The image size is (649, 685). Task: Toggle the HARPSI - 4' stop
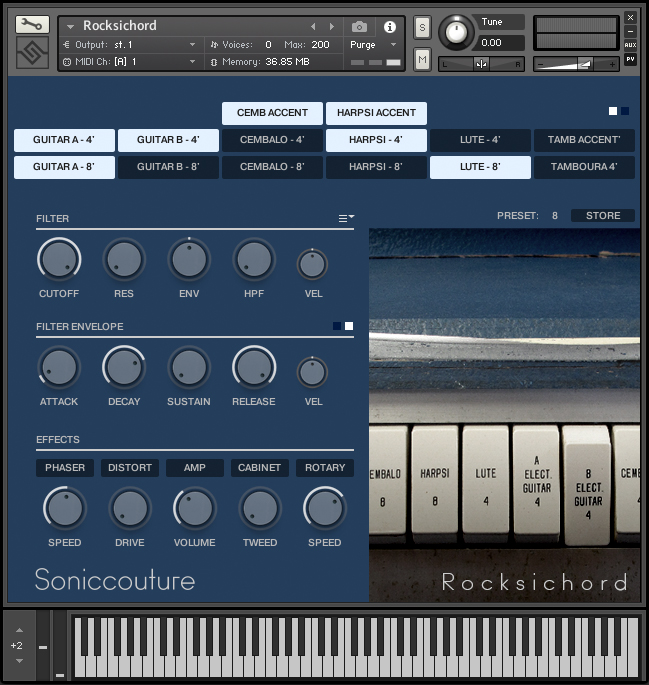(x=376, y=140)
